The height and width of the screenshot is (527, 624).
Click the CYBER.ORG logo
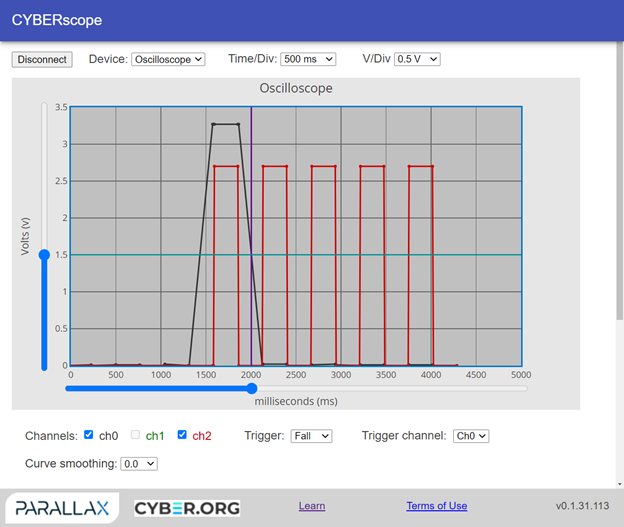point(187,508)
